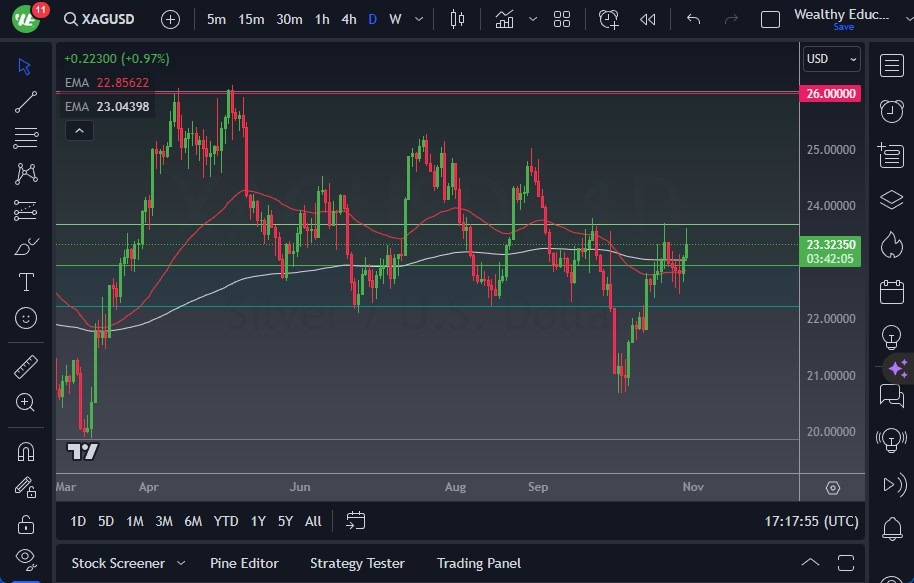Expand the timeframe interval dropdown arrow

[x=418, y=19]
